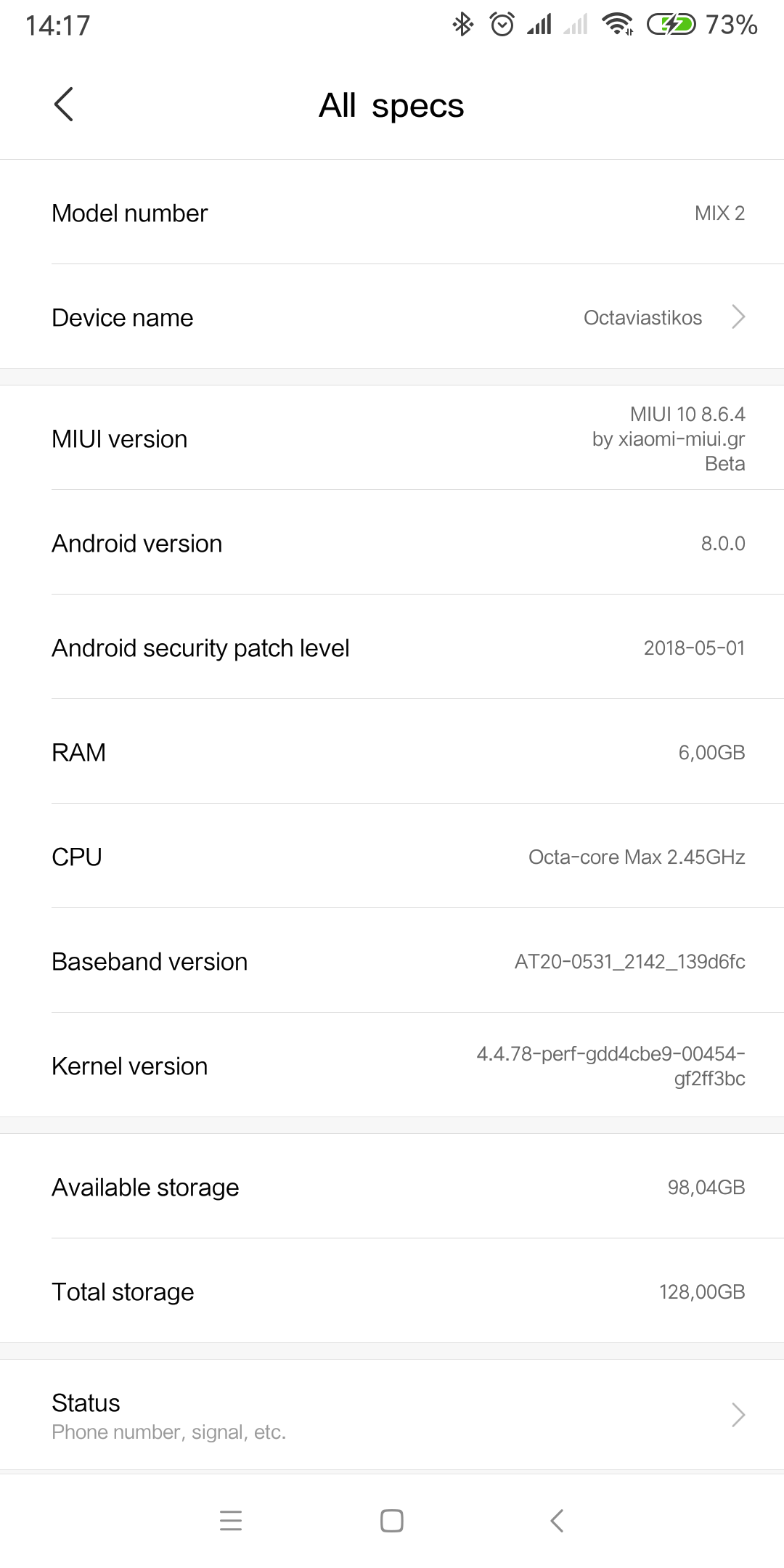Screen dimensions: 784x1568
Task: Expand Status section chevron
Action: 738,1415
